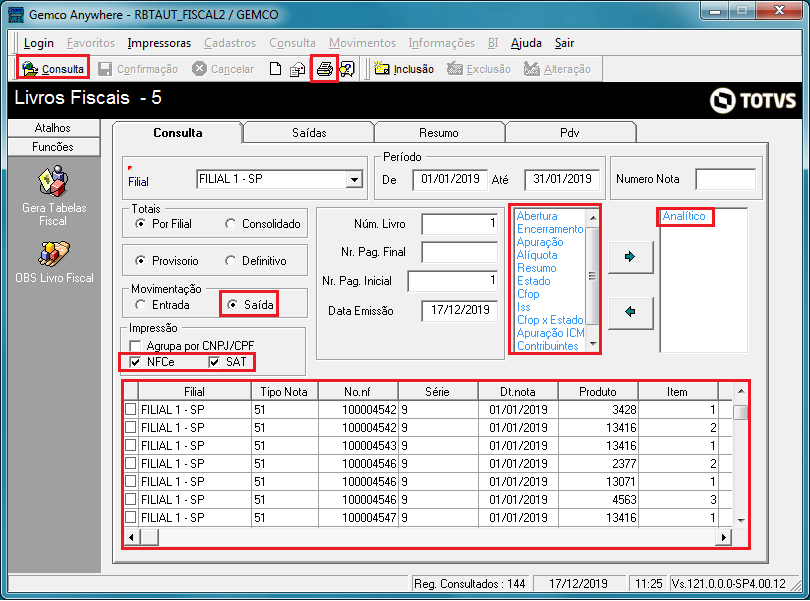Select Abertura in the report list
Viewport: 810px width, 601px height.
(x=537, y=216)
